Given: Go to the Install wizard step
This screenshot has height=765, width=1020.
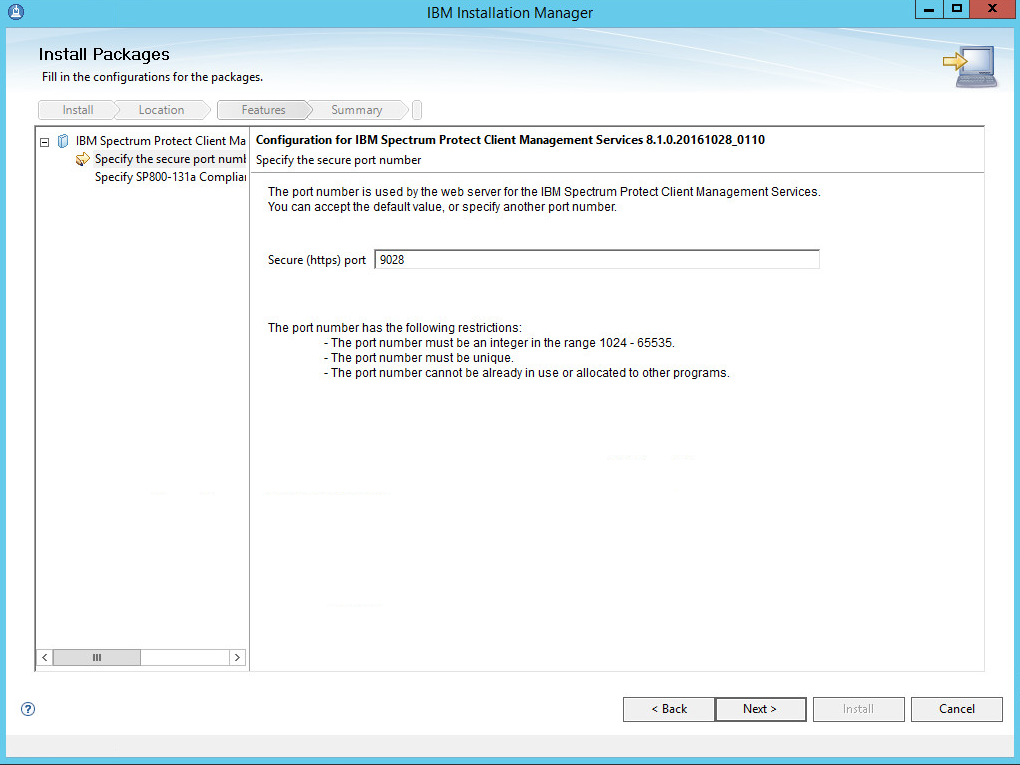Looking at the screenshot, I should [77, 110].
